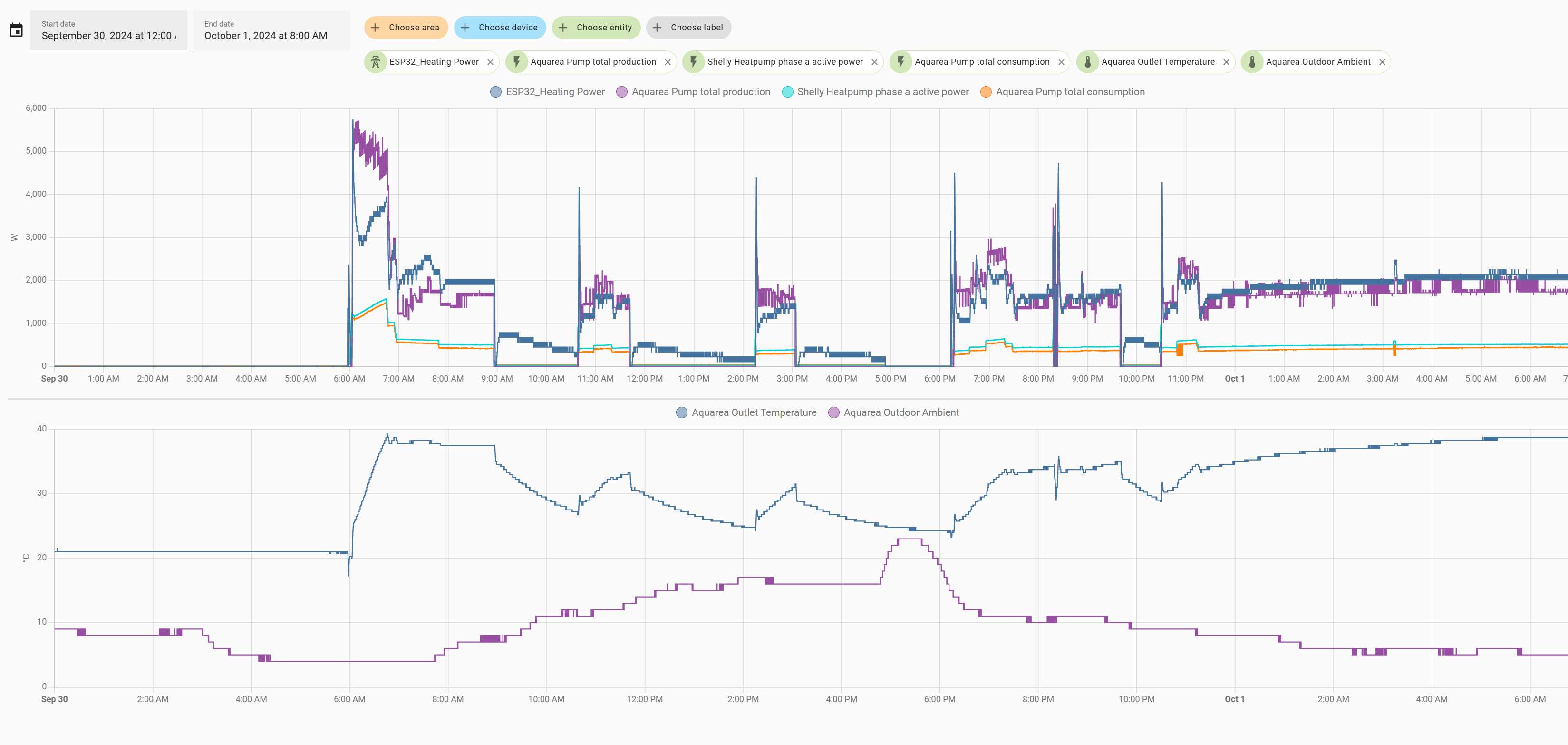Remove ESP32_Heating Power entity chip

[490, 62]
